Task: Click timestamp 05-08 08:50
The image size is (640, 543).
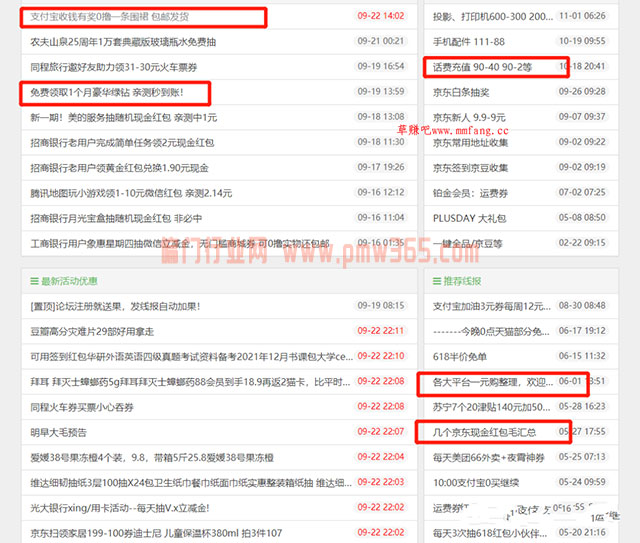Action: [x=582, y=218]
